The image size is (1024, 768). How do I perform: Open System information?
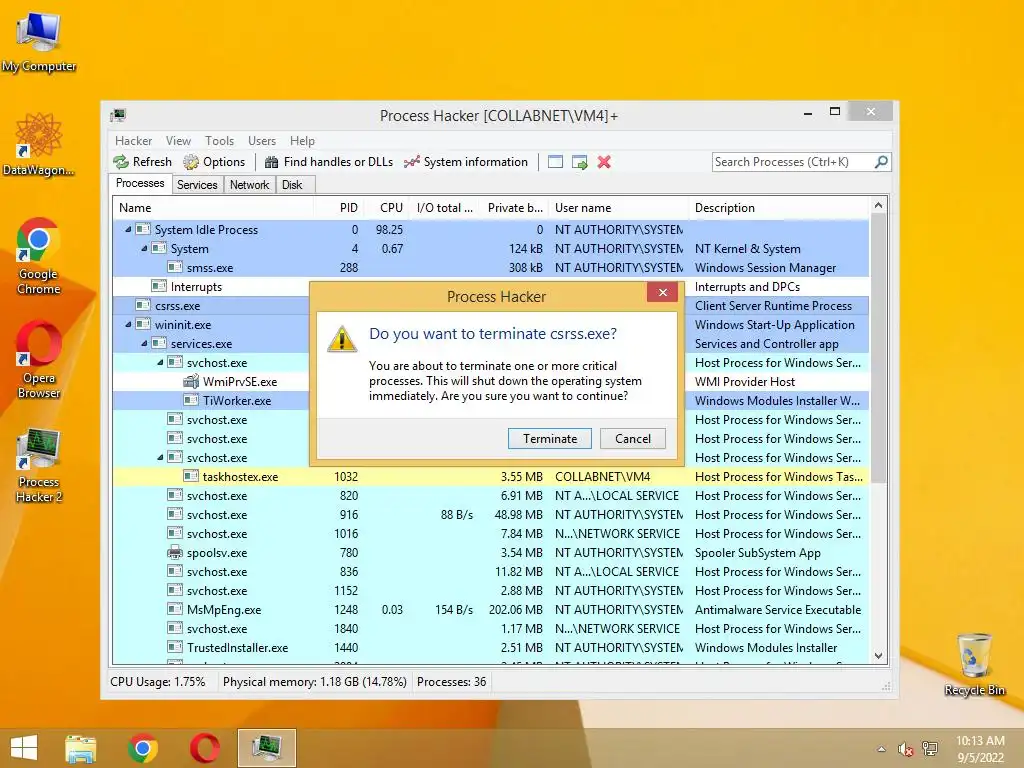pyautogui.click(x=466, y=162)
